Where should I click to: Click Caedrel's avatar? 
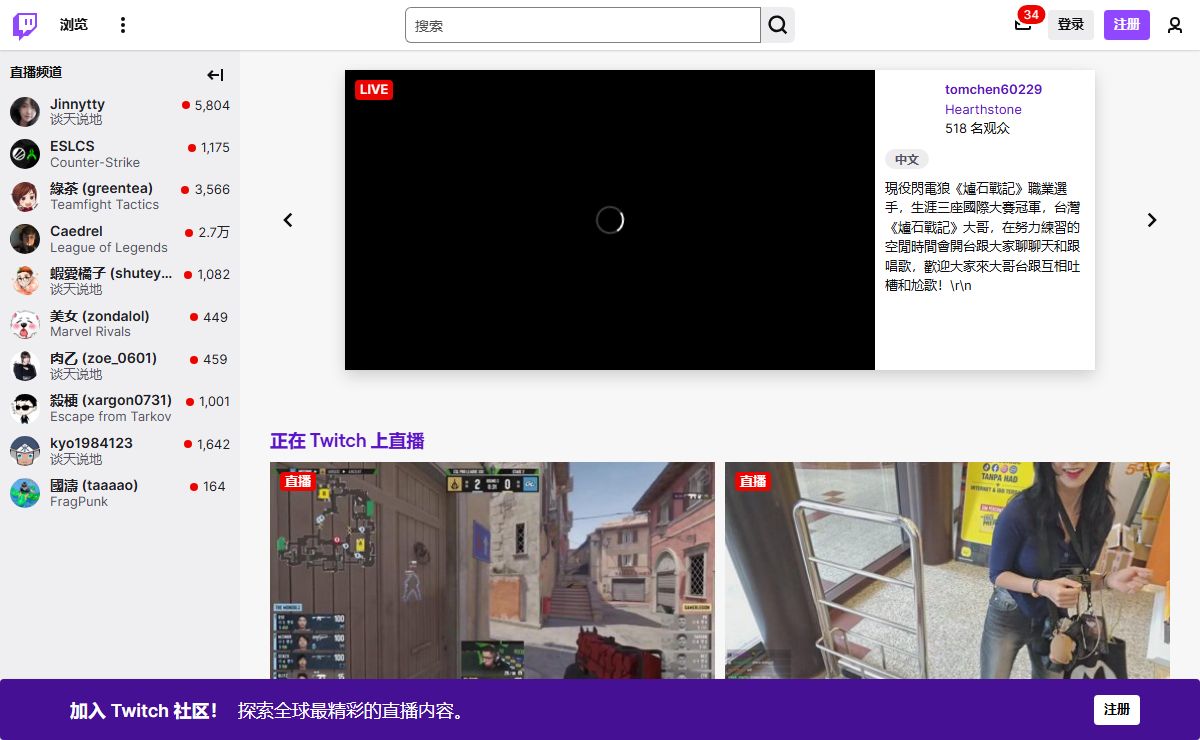point(25,239)
